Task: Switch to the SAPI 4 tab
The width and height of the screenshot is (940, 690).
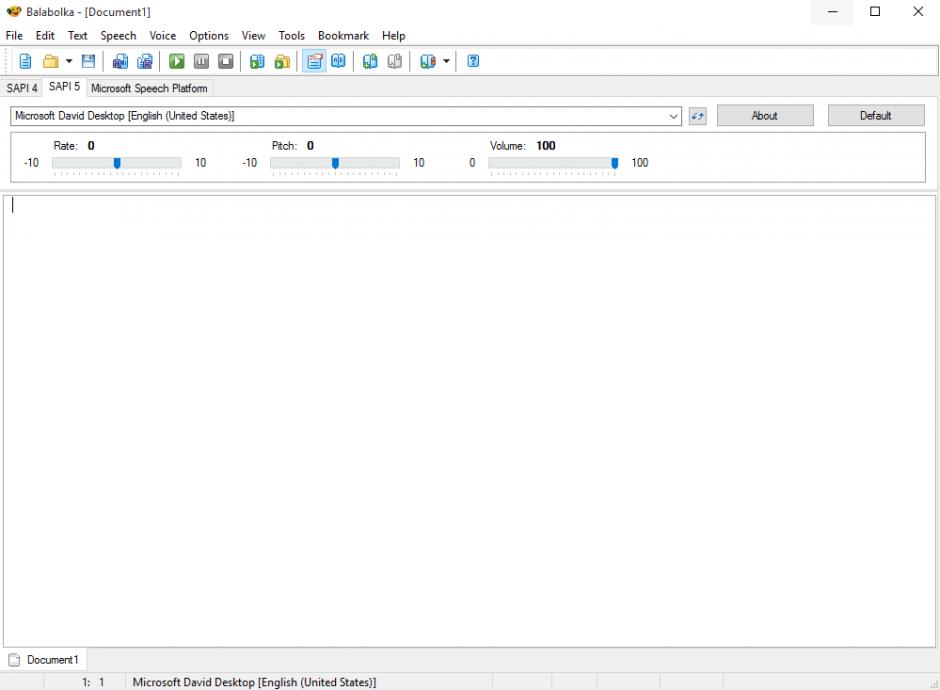Action: coord(22,88)
